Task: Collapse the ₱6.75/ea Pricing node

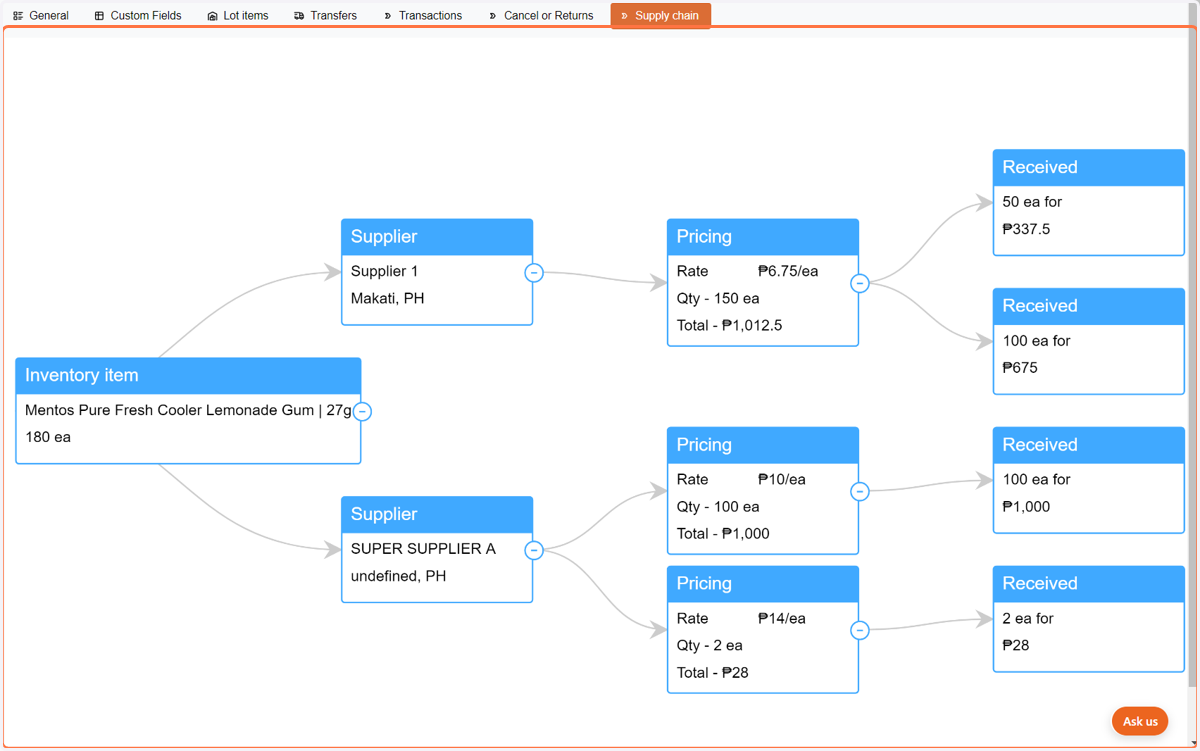Action: click(x=860, y=283)
